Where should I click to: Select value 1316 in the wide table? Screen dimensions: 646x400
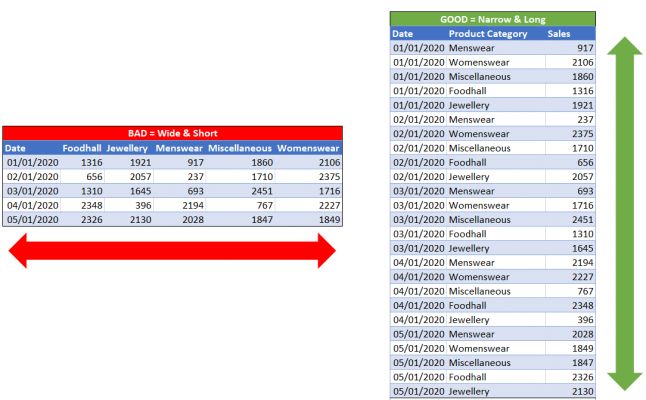91,162
